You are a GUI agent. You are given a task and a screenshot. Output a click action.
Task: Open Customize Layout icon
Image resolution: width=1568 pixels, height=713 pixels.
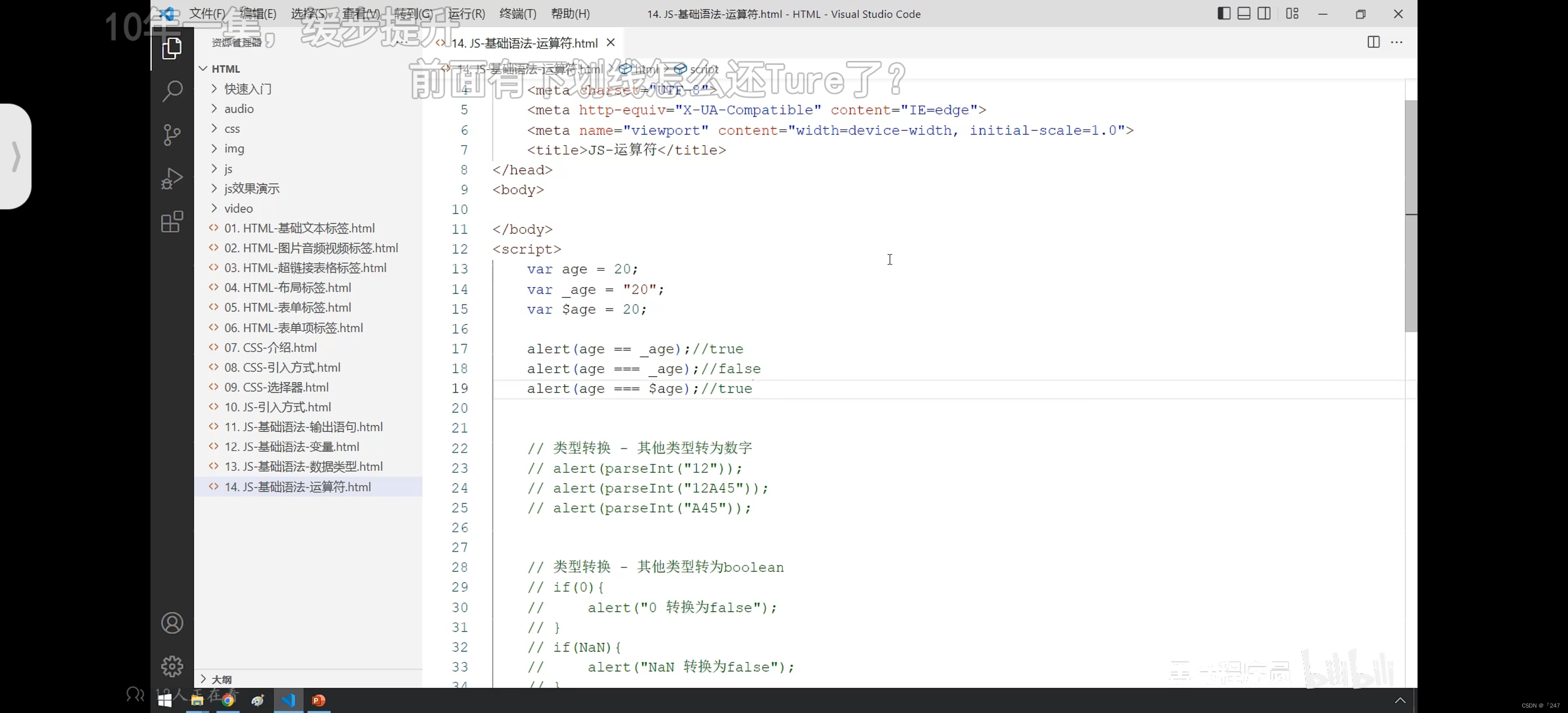[1292, 13]
